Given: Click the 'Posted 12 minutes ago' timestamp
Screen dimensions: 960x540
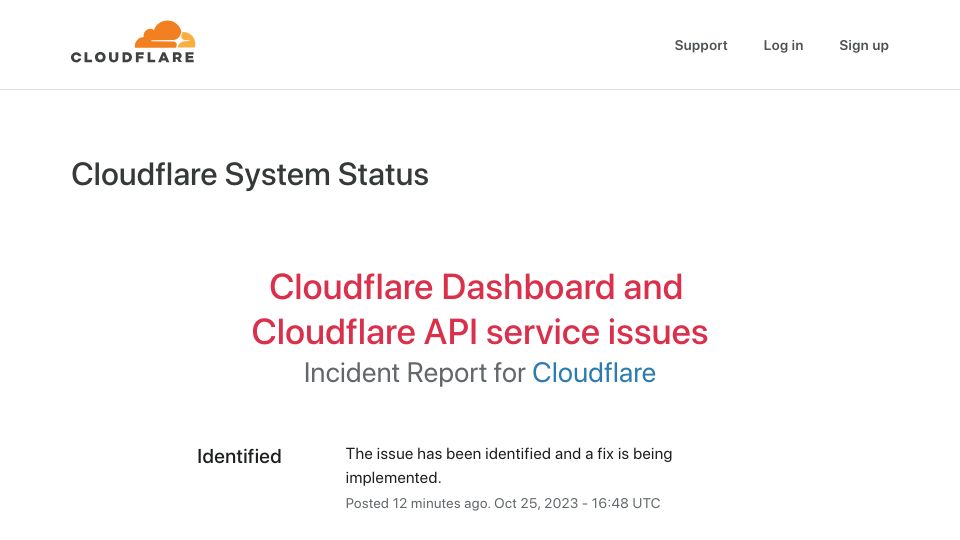Looking at the screenshot, I should click(503, 503).
